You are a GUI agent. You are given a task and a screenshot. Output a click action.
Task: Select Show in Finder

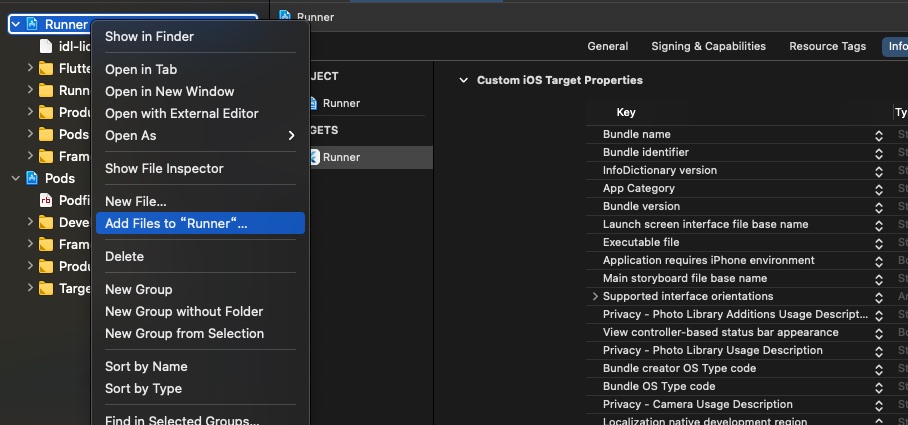coord(150,37)
